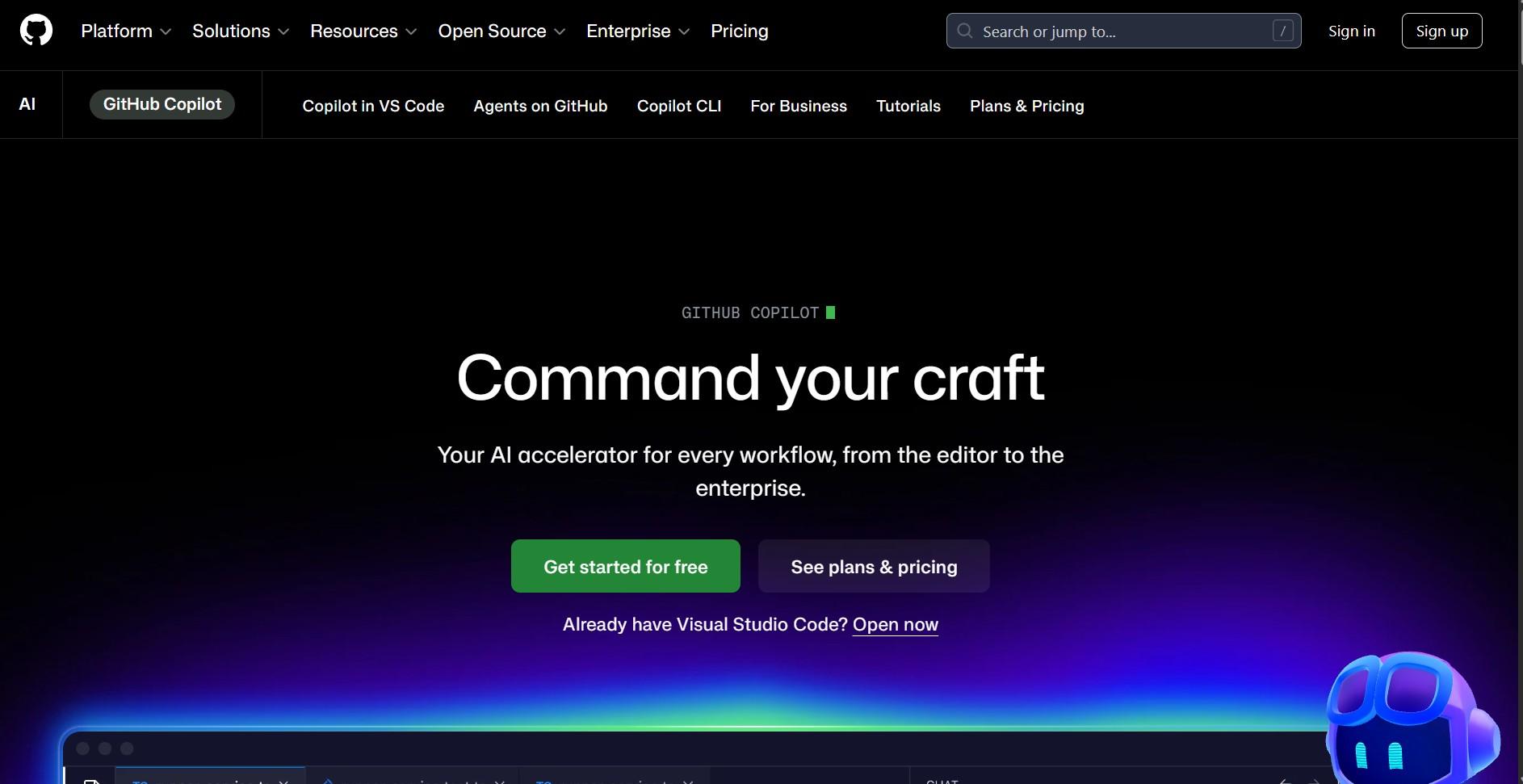The image size is (1523, 784).
Task: Open the file explorer icon in the editor sidebar
Action: click(91, 781)
